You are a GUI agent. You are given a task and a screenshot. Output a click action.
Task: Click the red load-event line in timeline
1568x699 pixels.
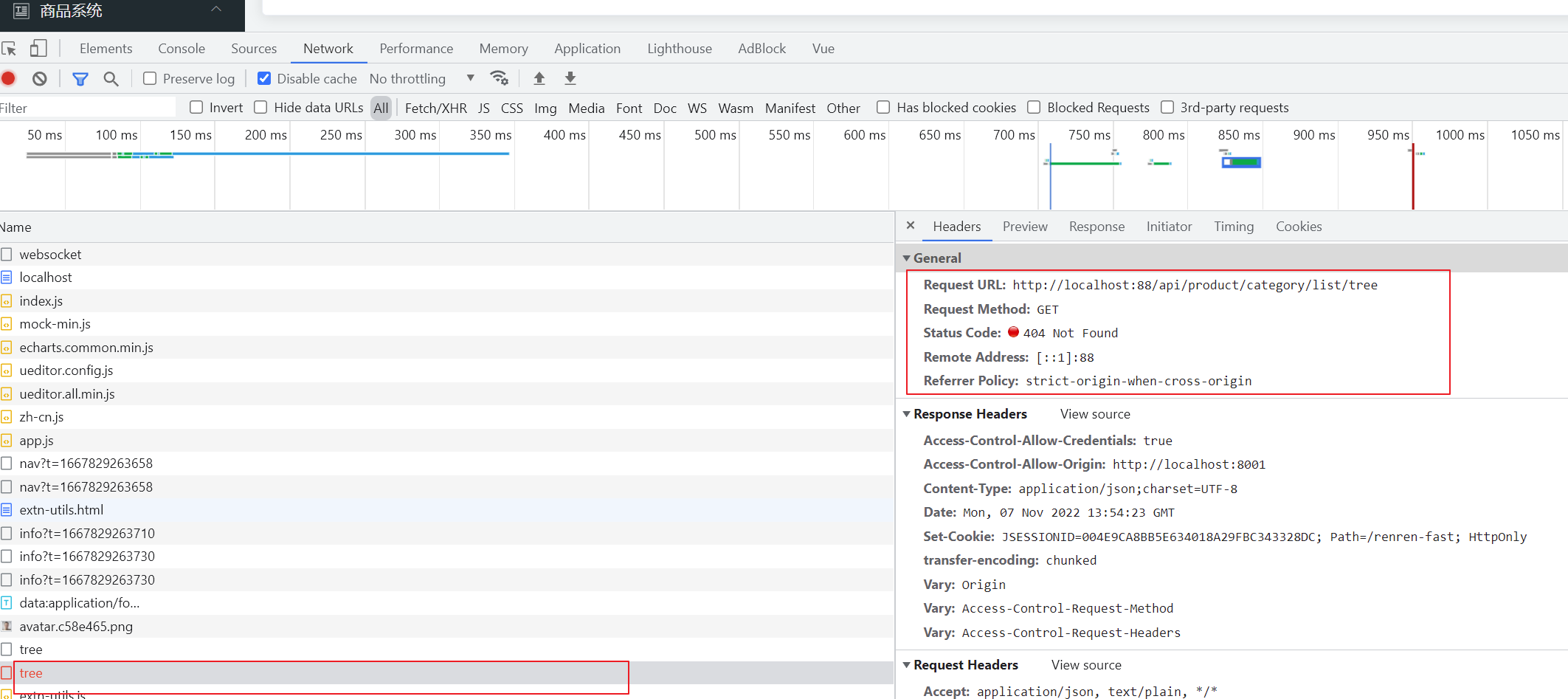[x=1413, y=177]
